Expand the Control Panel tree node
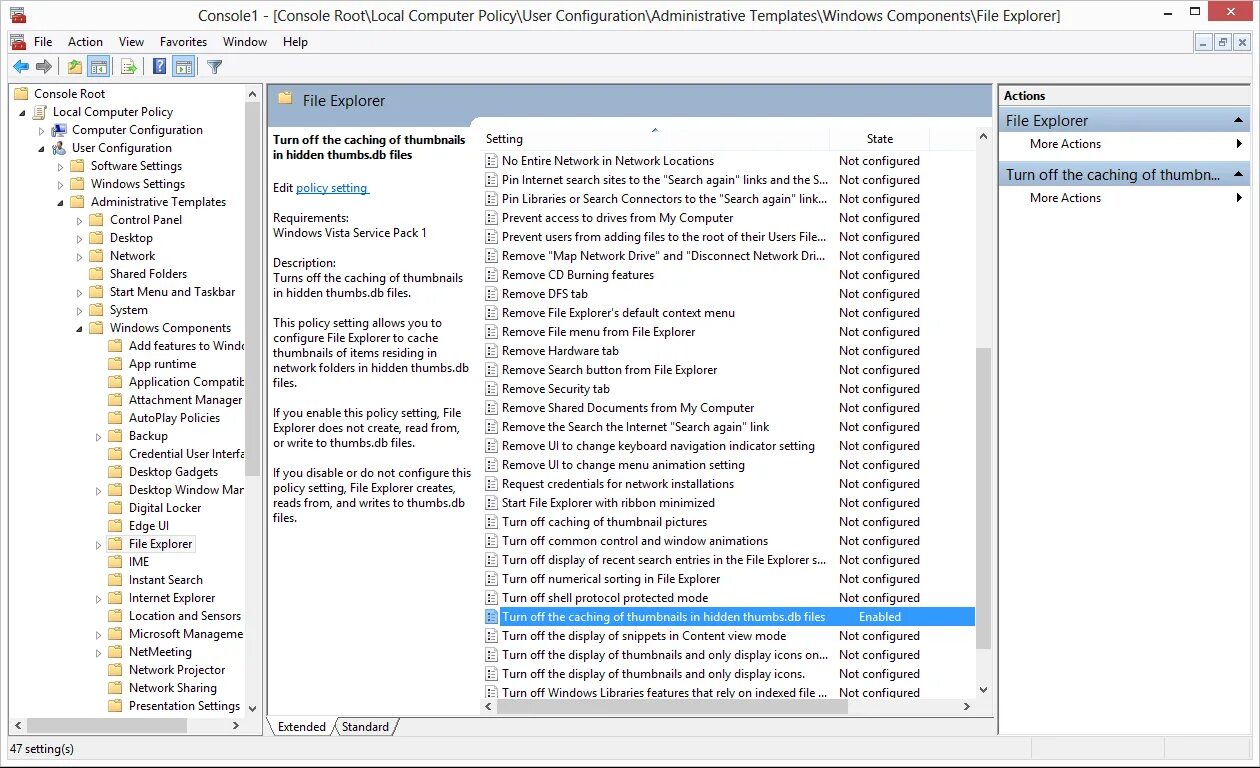 click(80, 221)
